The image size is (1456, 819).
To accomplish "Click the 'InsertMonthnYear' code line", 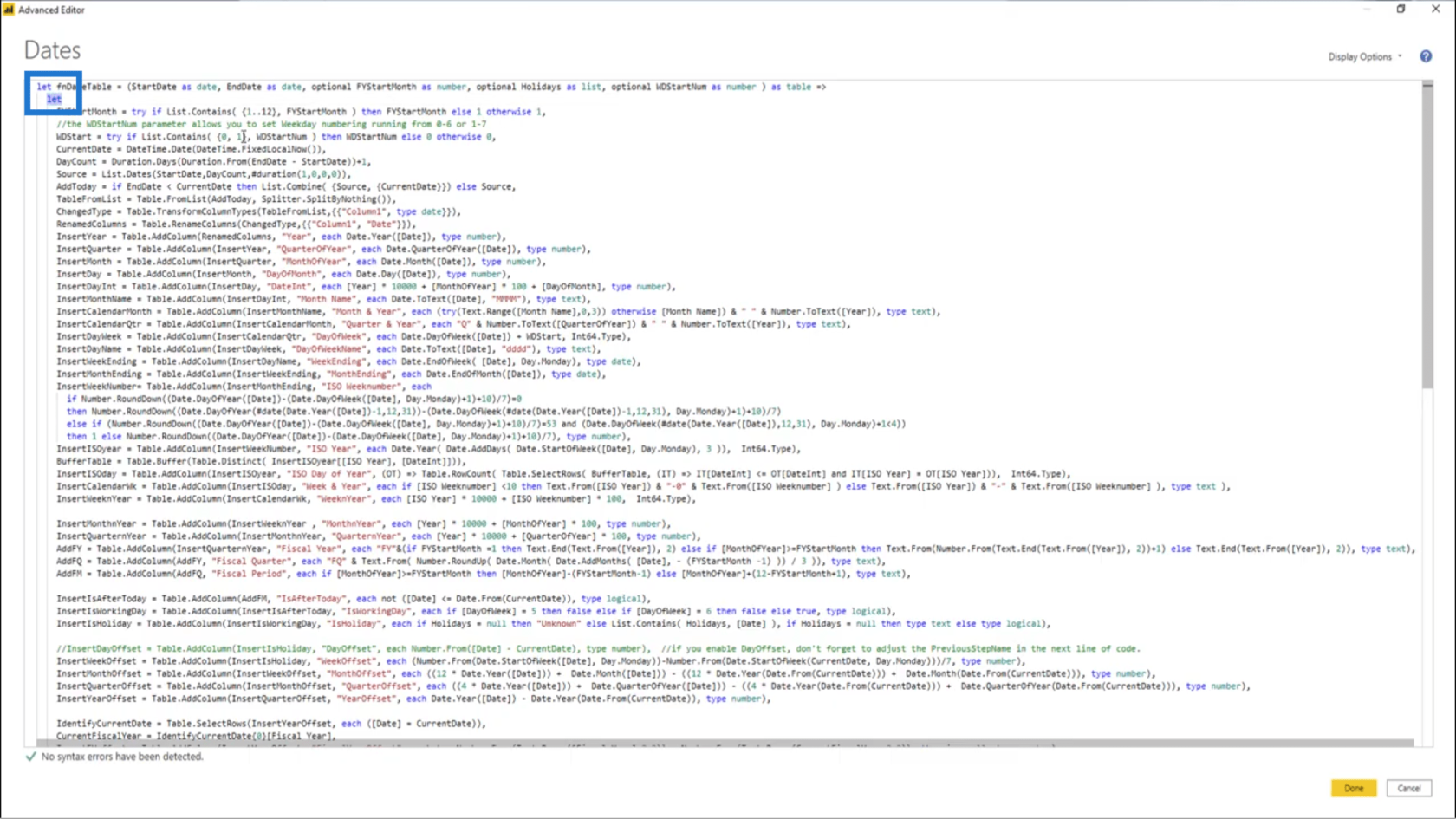I will [x=365, y=523].
